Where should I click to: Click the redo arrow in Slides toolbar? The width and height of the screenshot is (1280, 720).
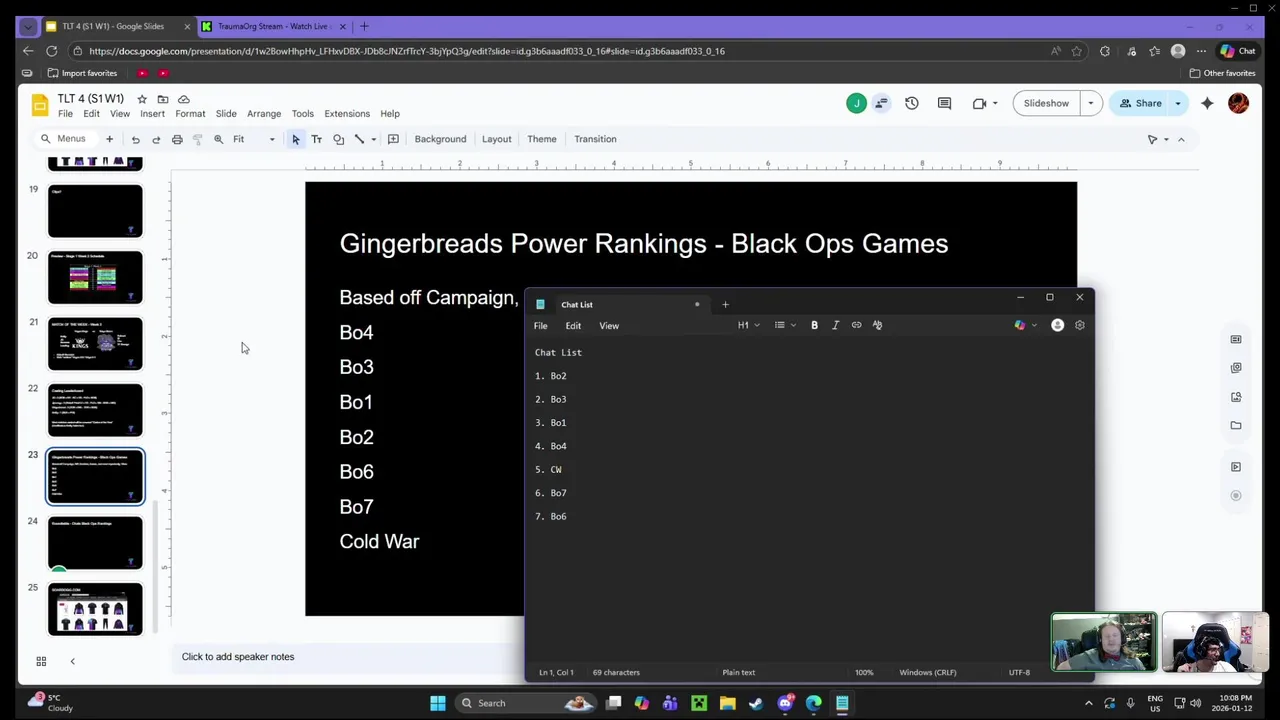point(156,139)
